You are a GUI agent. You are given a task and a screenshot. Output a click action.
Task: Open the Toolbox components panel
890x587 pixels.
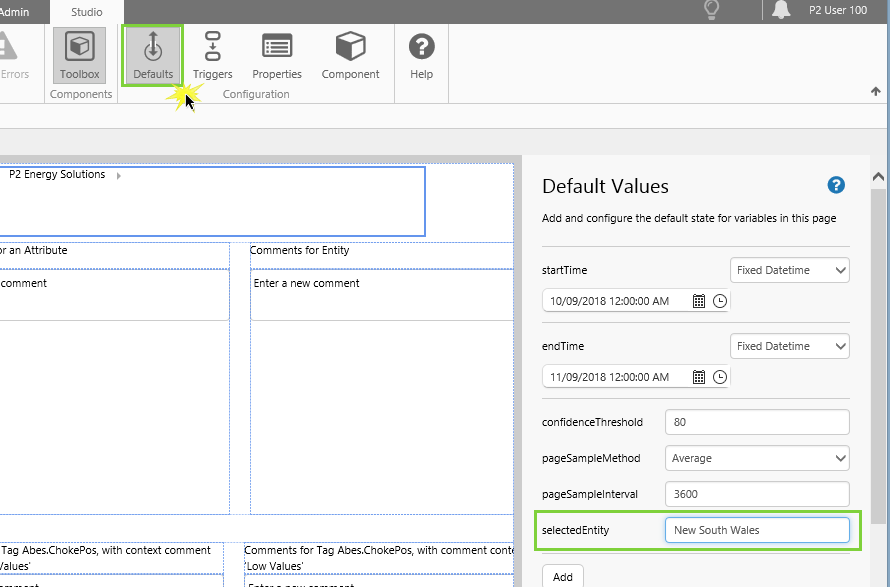point(79,56)
